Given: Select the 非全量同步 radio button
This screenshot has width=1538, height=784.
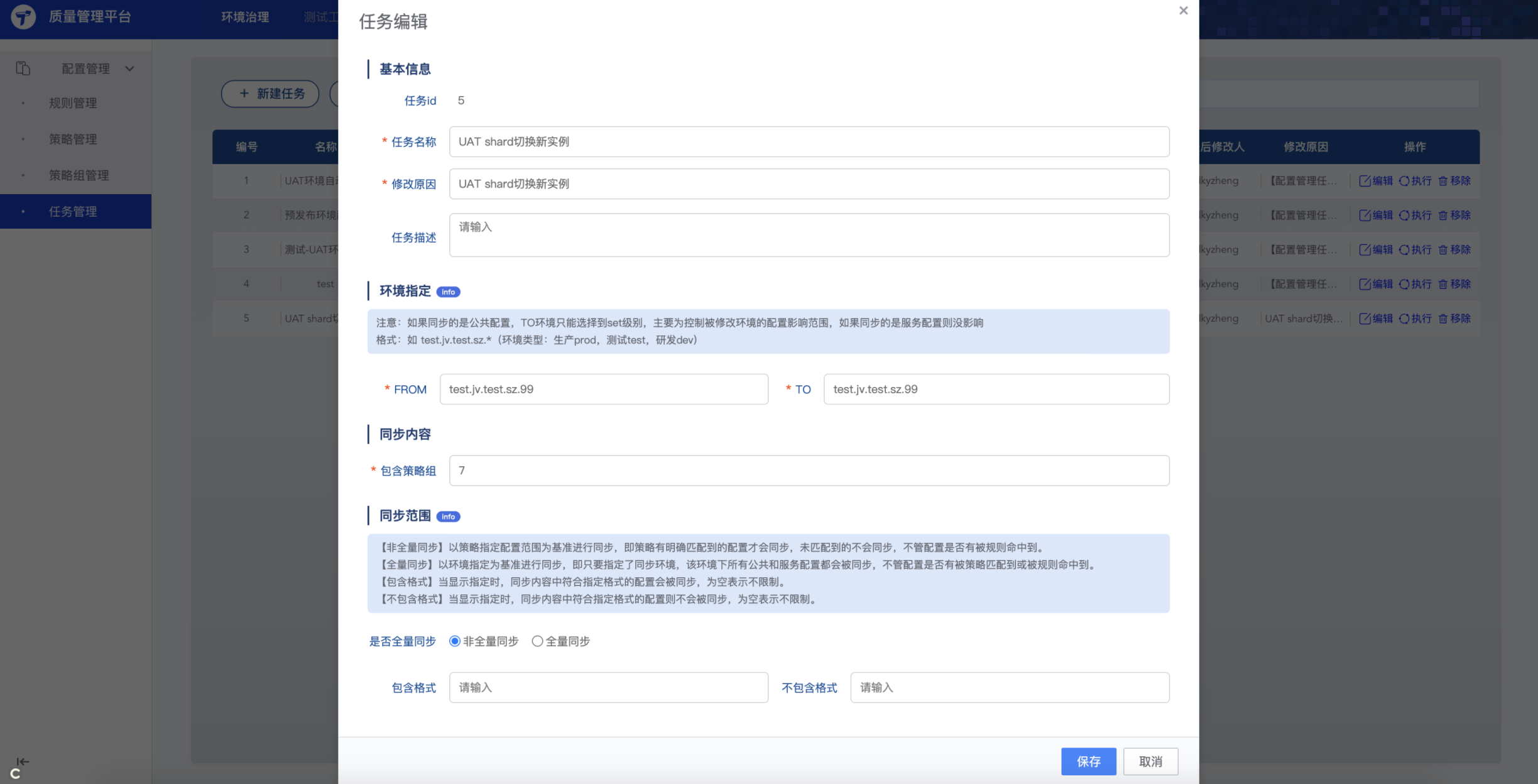Looking at the screenshot, I should click(455, 641).
